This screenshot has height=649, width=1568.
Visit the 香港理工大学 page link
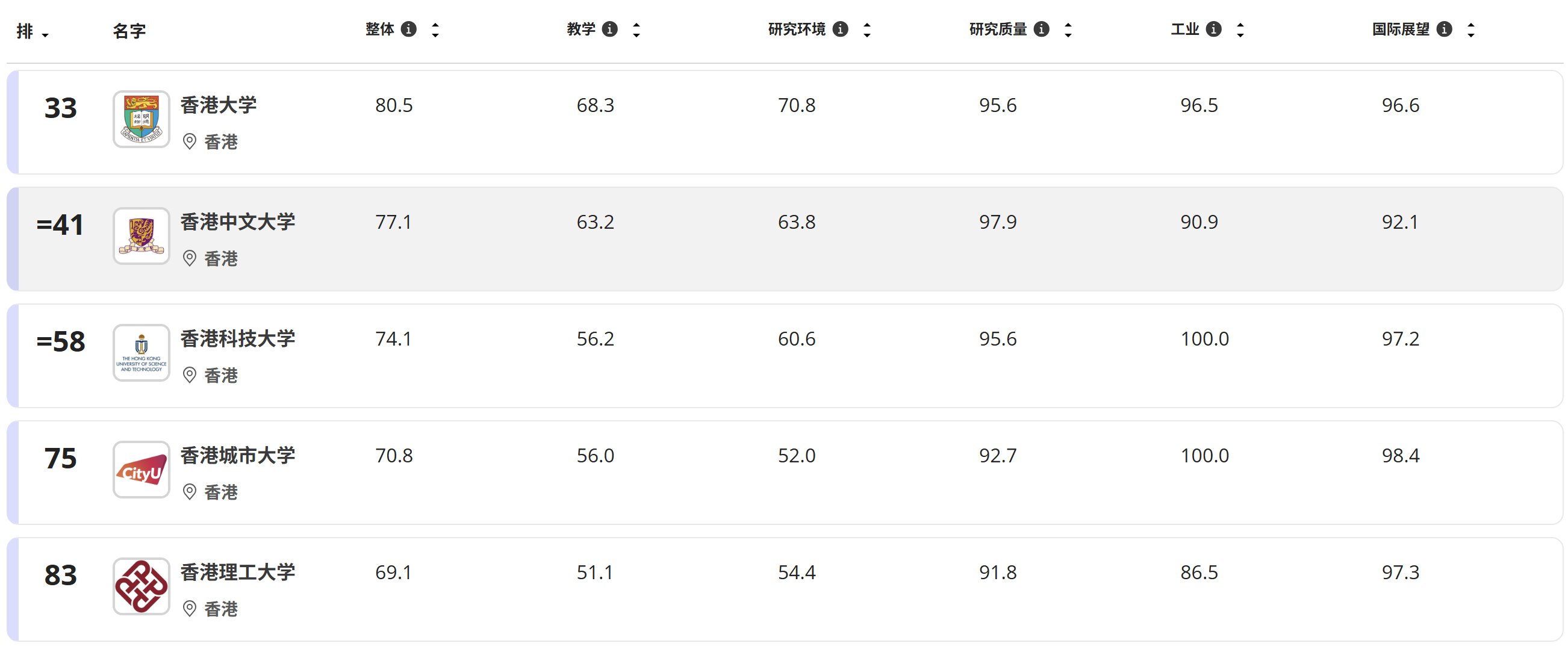pos(237,573)
